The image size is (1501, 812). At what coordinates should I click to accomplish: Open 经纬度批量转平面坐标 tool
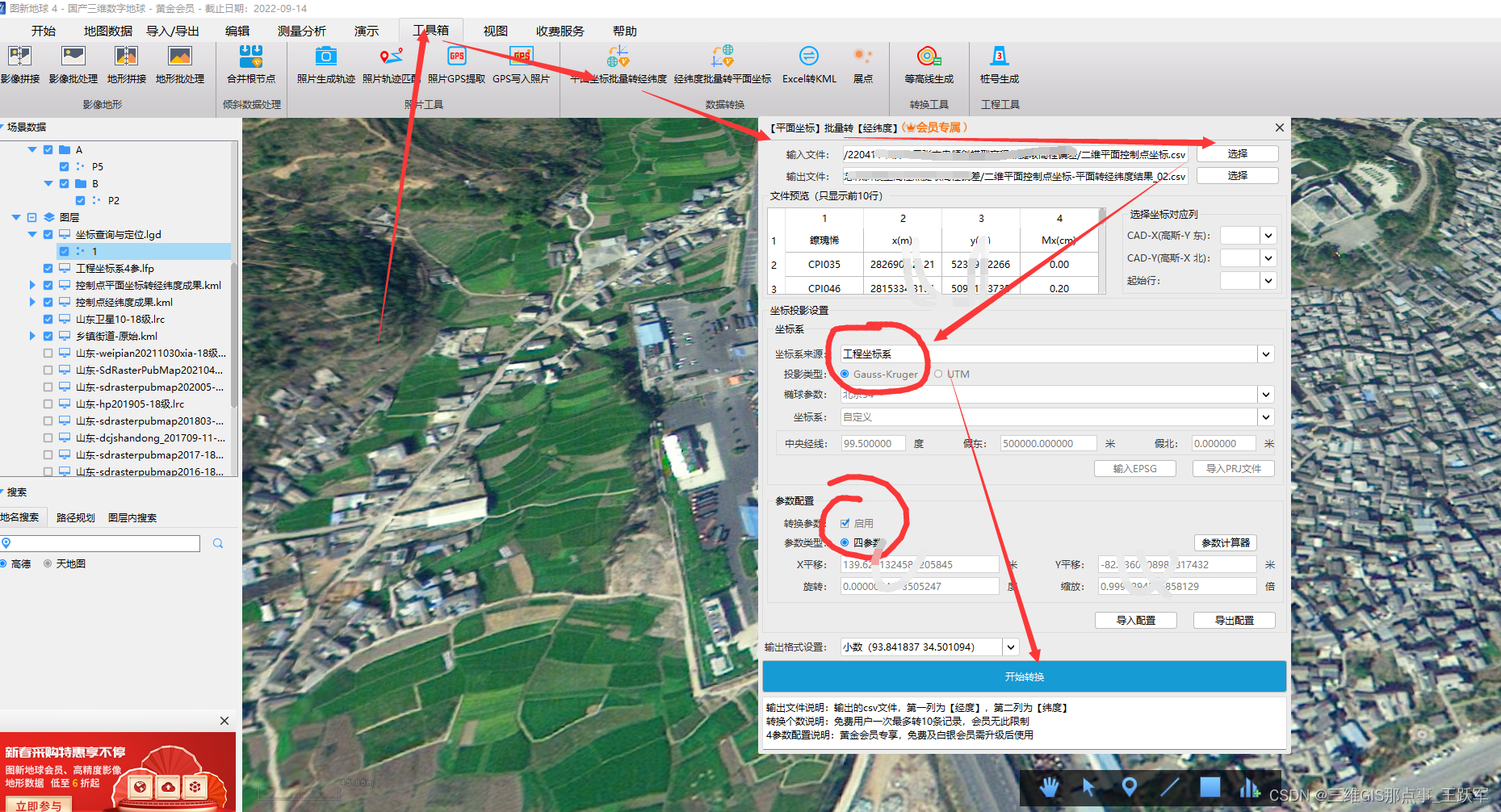pos(723,64)
